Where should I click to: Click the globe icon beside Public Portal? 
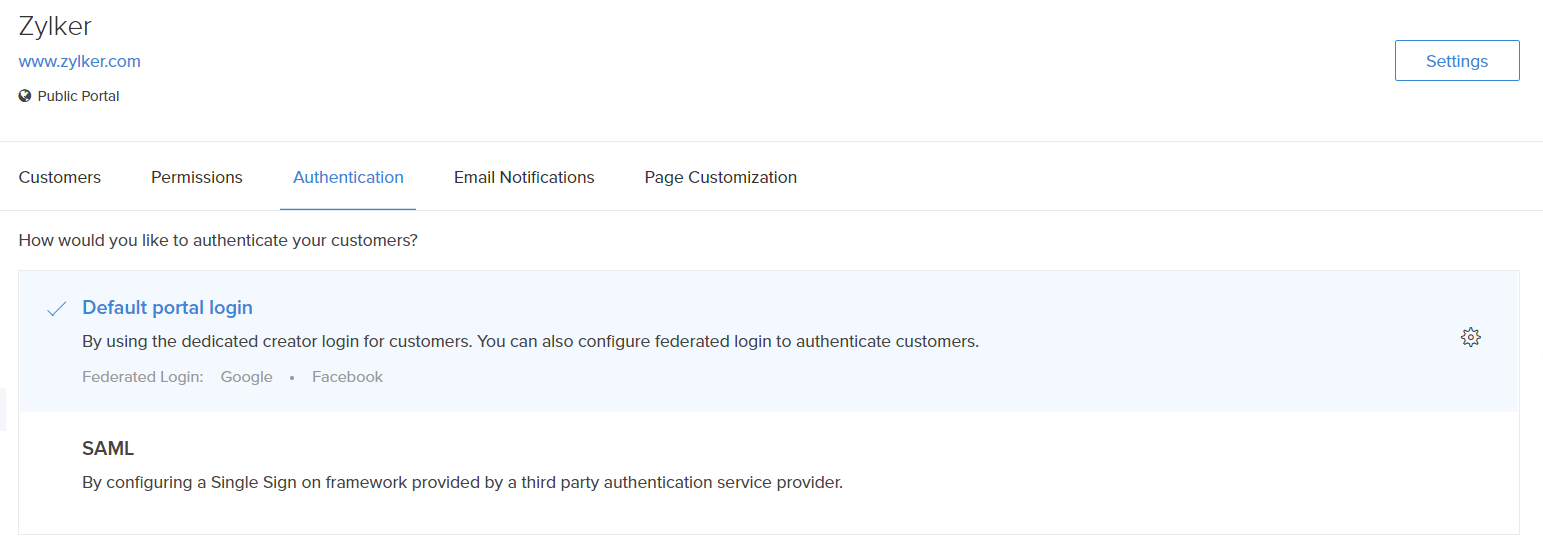click(x=25, y=97)
